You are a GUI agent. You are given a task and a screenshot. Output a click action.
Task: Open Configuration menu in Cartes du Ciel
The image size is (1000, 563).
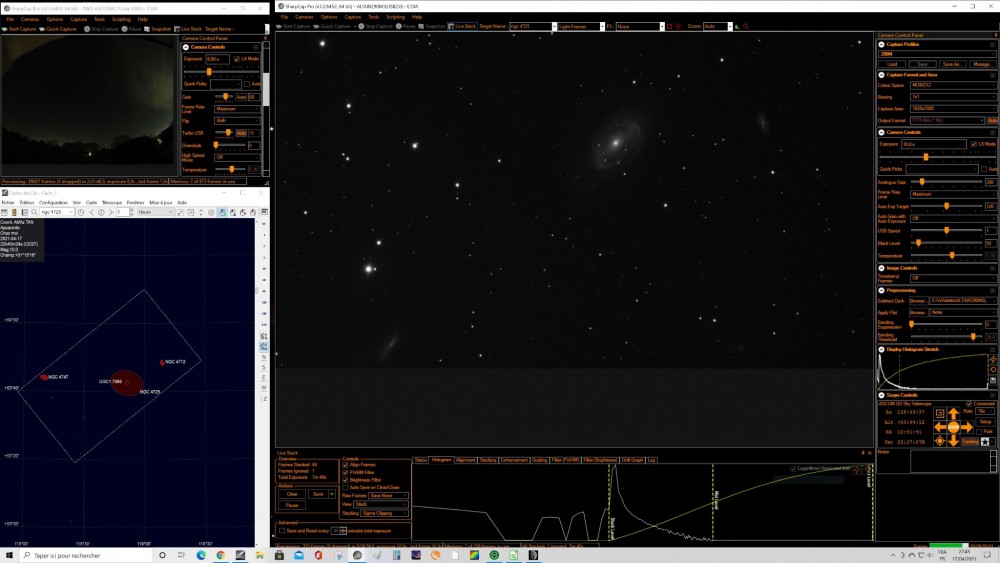pos(53,202)
